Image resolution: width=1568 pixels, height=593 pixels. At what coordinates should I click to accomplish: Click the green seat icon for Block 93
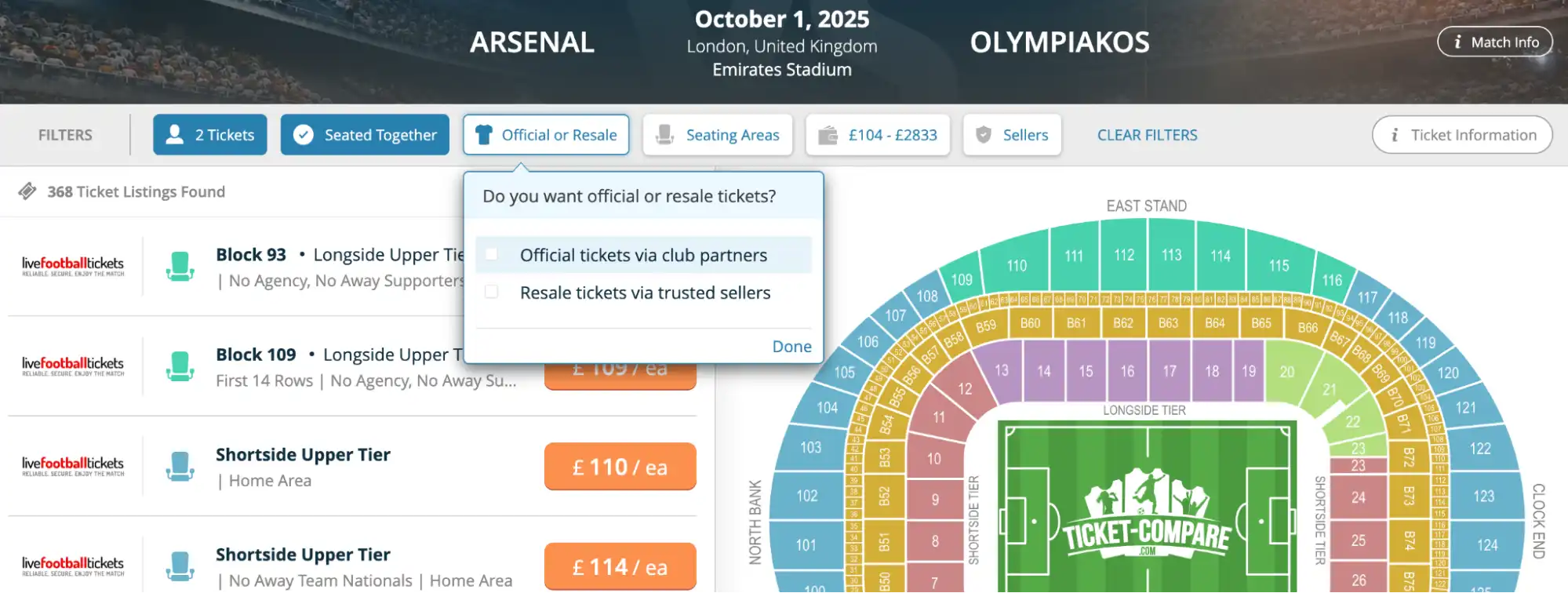[x=181, y=266]
